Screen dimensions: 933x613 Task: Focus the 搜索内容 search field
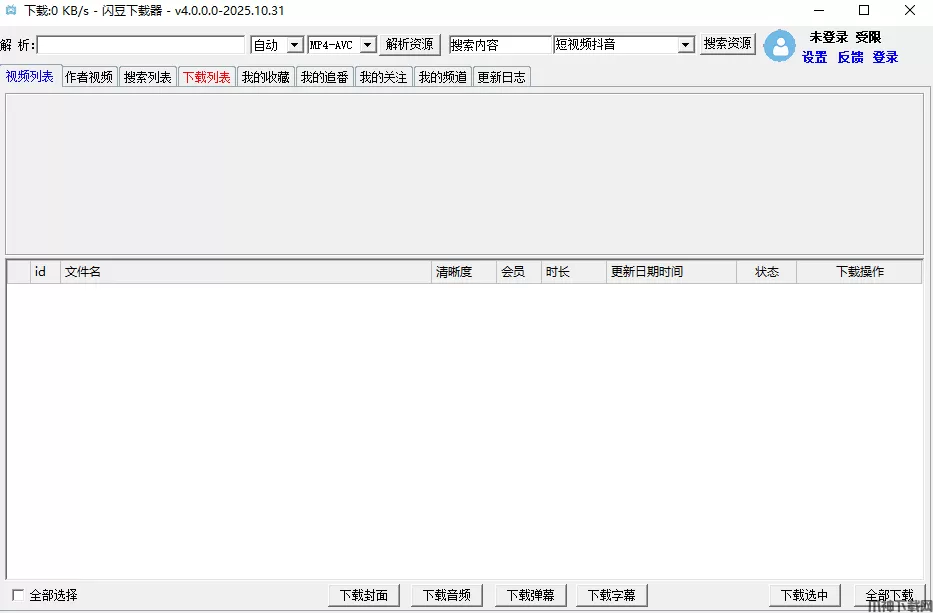pyautogui.click(x=500, y=45)
